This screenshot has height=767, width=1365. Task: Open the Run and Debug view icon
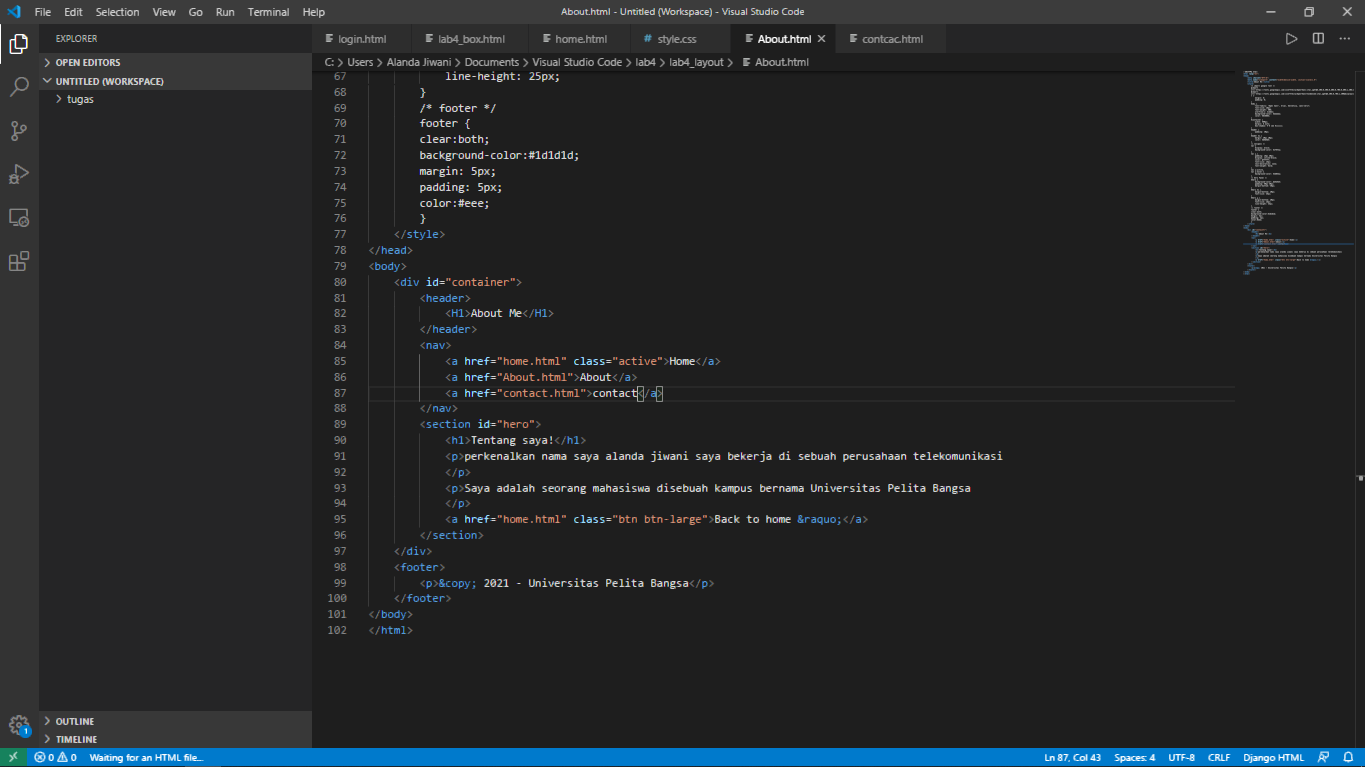click(19, 174)
